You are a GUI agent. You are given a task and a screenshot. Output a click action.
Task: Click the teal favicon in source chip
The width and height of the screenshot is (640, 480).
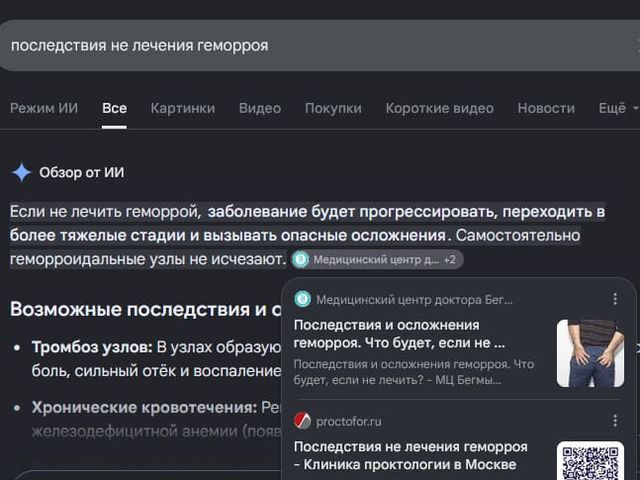[301, 260]
